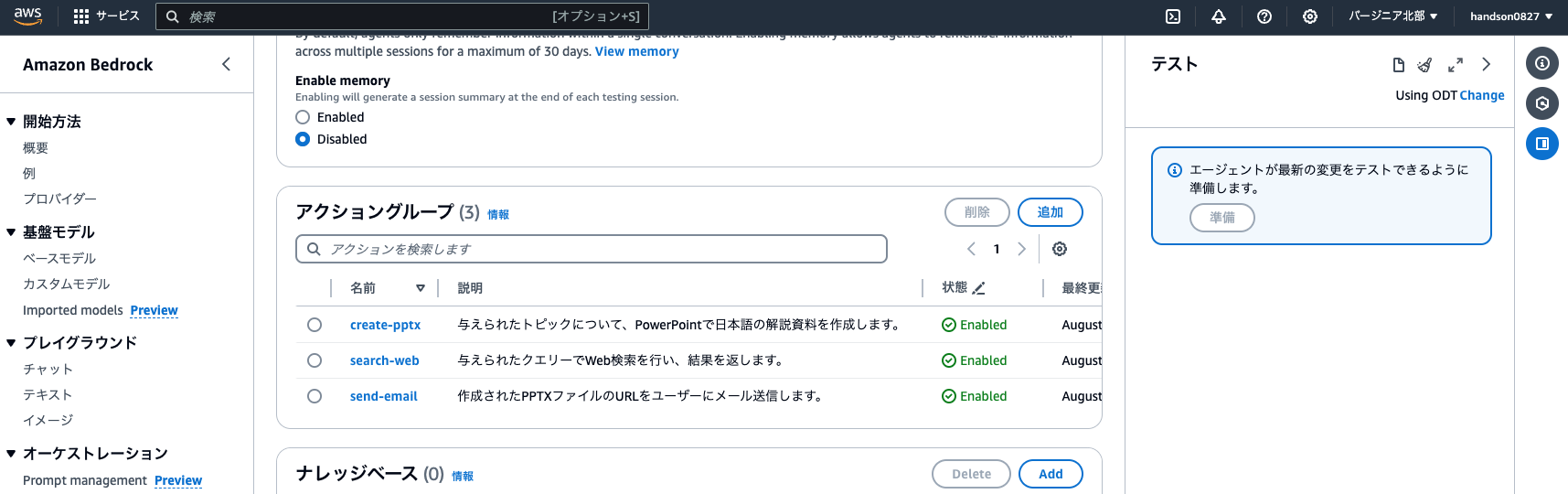Click the 準備 prepare button
The image size is (1568, 494).
coord(1222,218)
